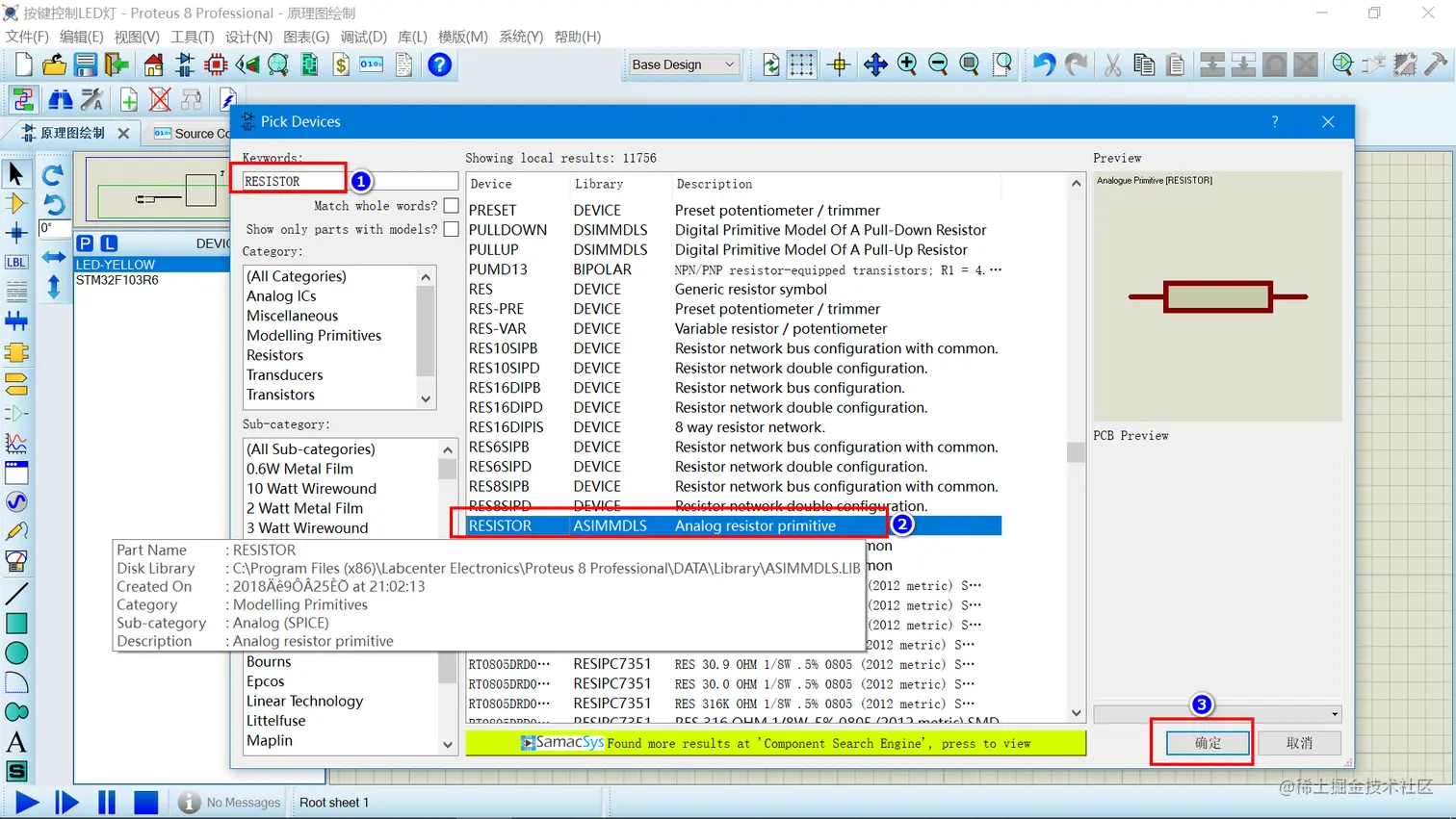Image resolution: width=1456 pixels, height=819 pixels.
Task: Click the Zoom Out magnifier icon
Action: click(x=939, y=64)
